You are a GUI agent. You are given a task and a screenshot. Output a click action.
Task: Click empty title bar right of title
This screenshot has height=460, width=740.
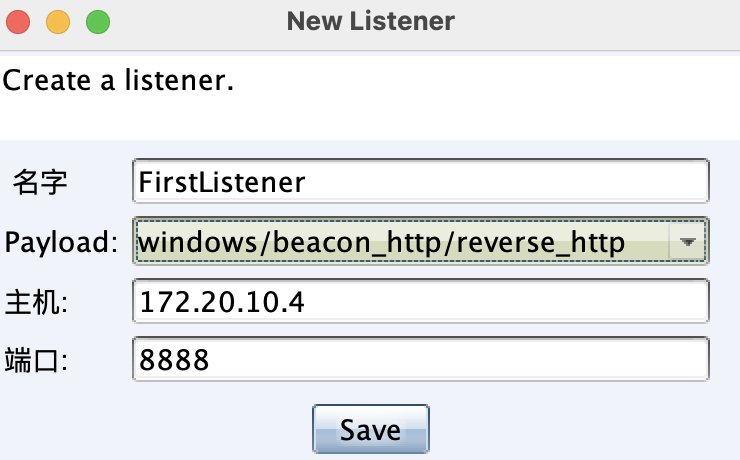[600, 21]
